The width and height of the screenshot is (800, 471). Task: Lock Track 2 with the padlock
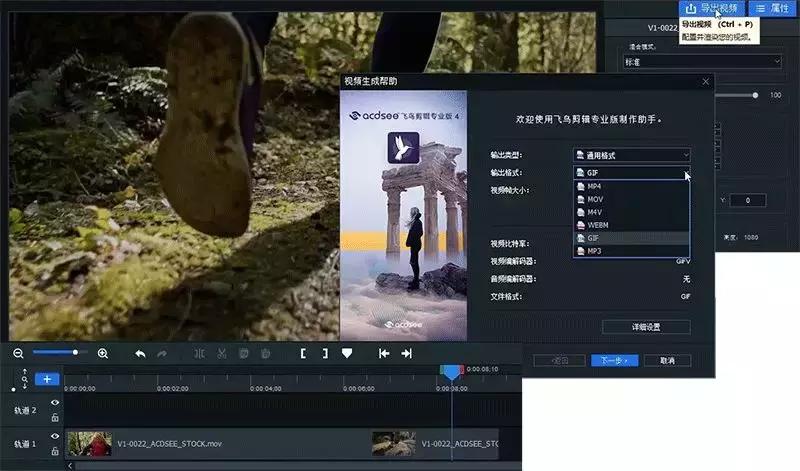55,418
